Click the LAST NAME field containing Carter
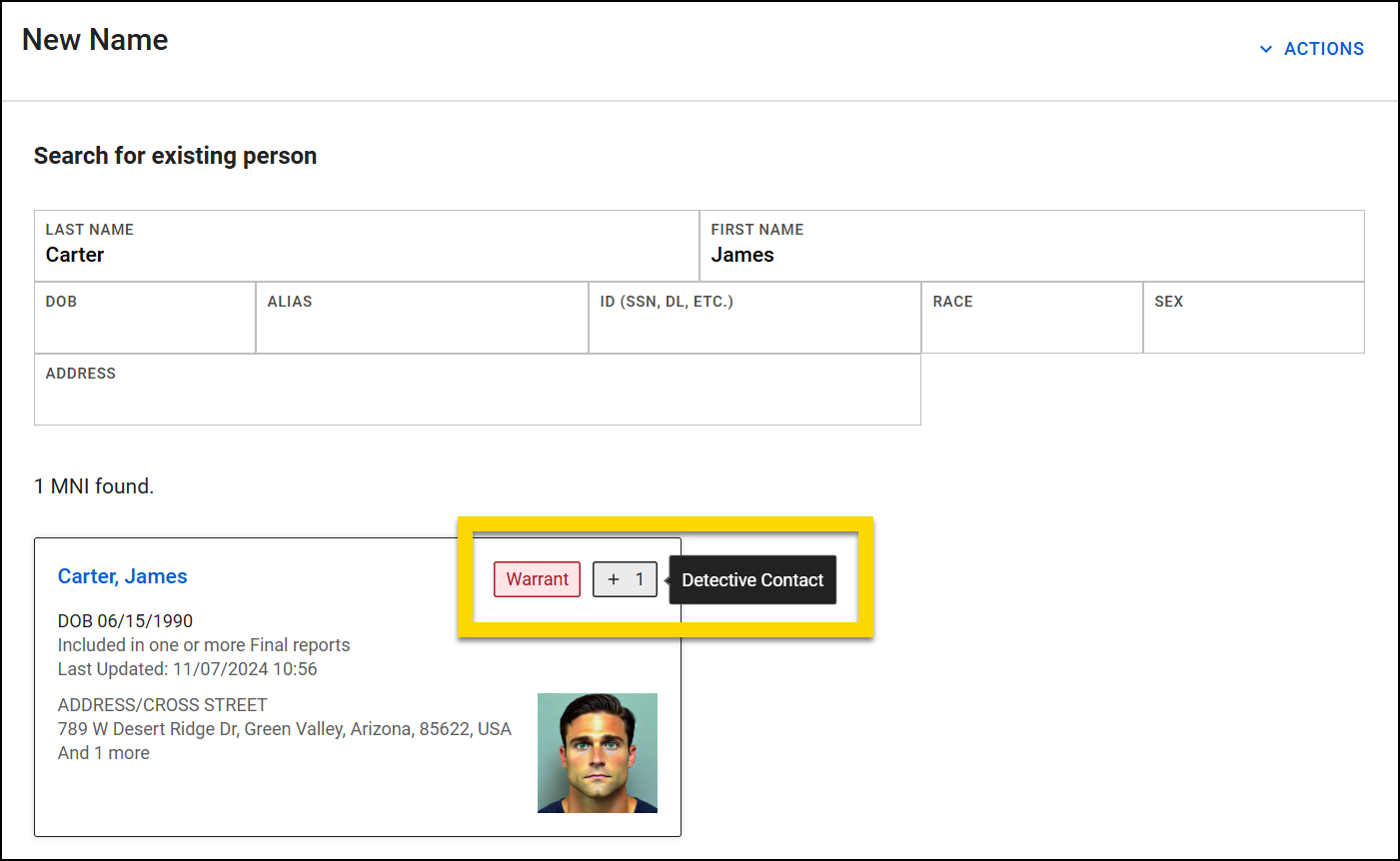Screen dimensions: 1400x861 (x=367, y=247)
